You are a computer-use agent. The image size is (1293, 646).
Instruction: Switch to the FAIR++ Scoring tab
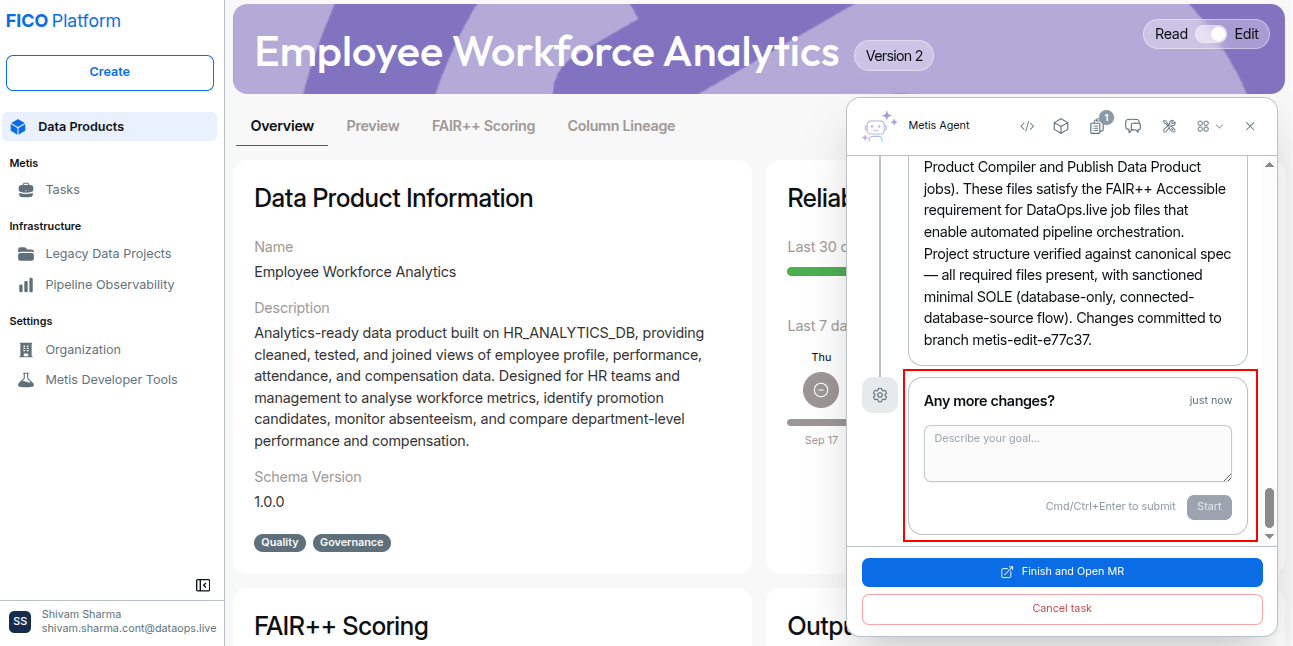(483, 126)
